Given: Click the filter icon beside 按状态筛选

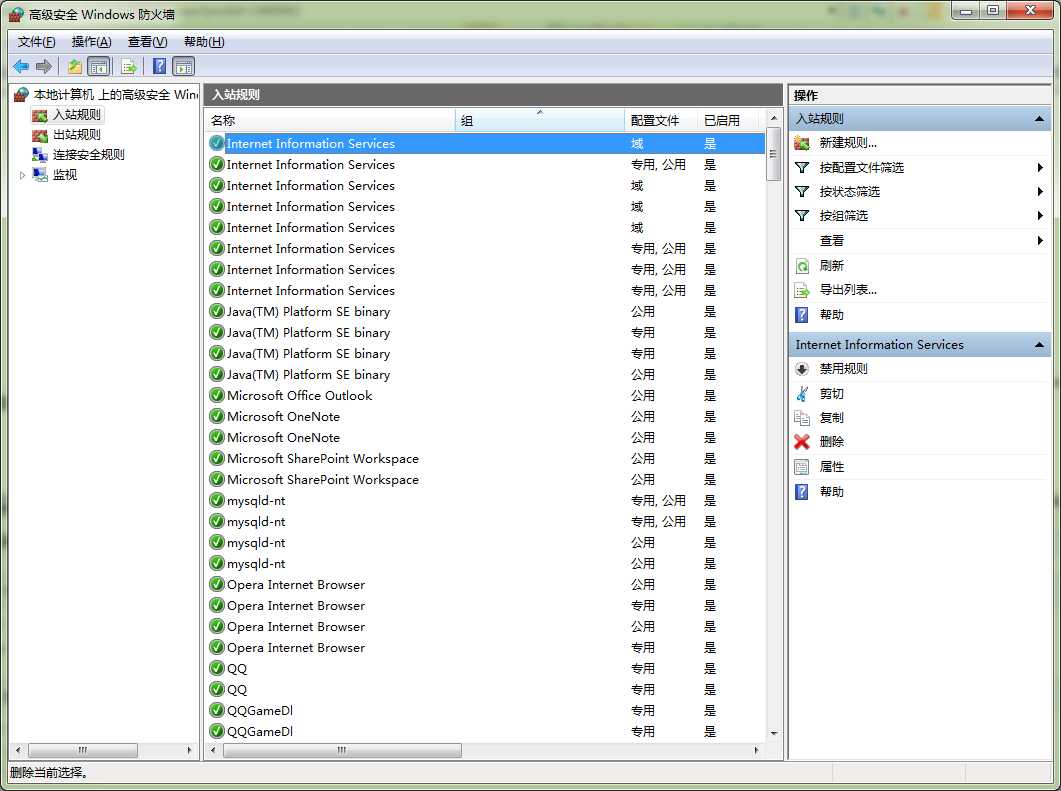Looking at the screenshot, I should (x=802, y=191).
